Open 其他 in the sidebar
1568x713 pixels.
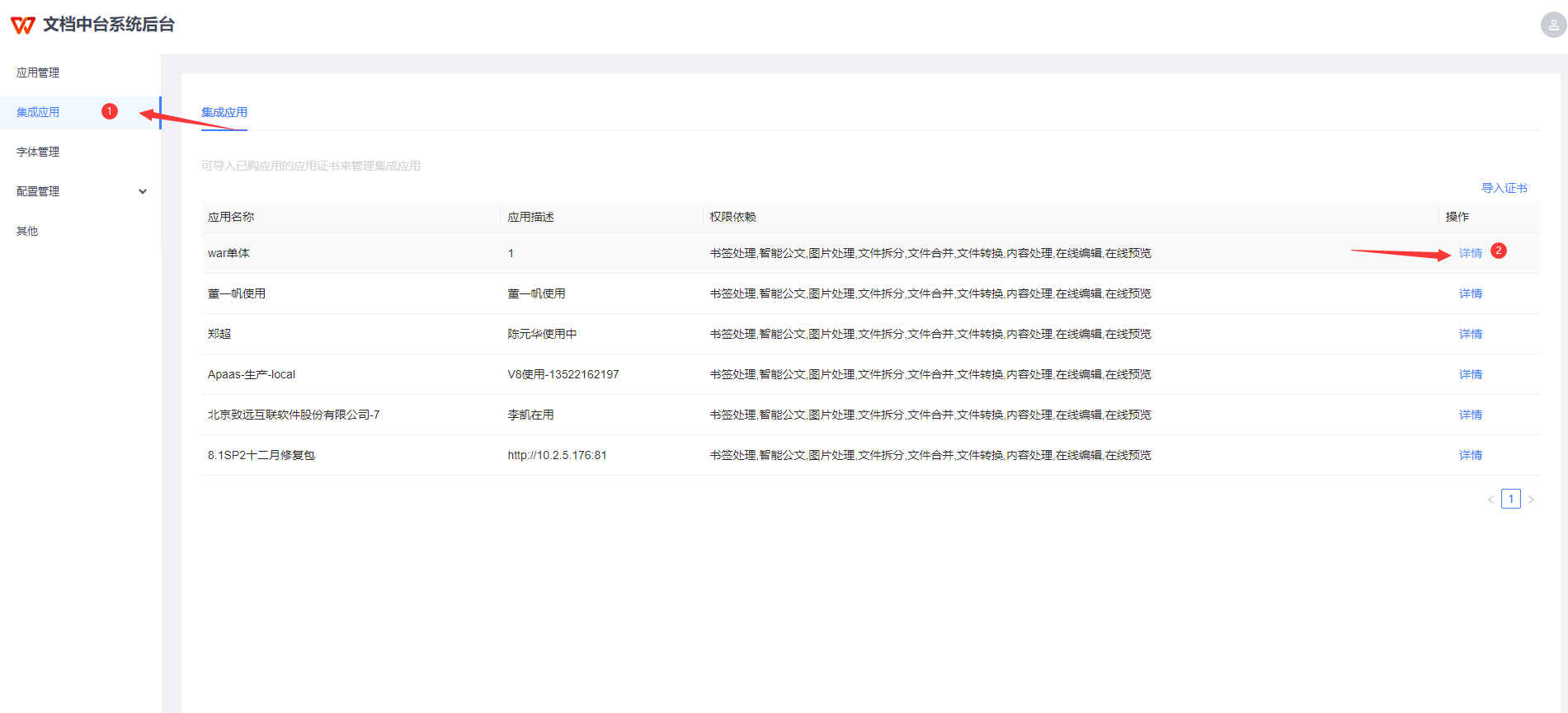click(x=27, y=231)
